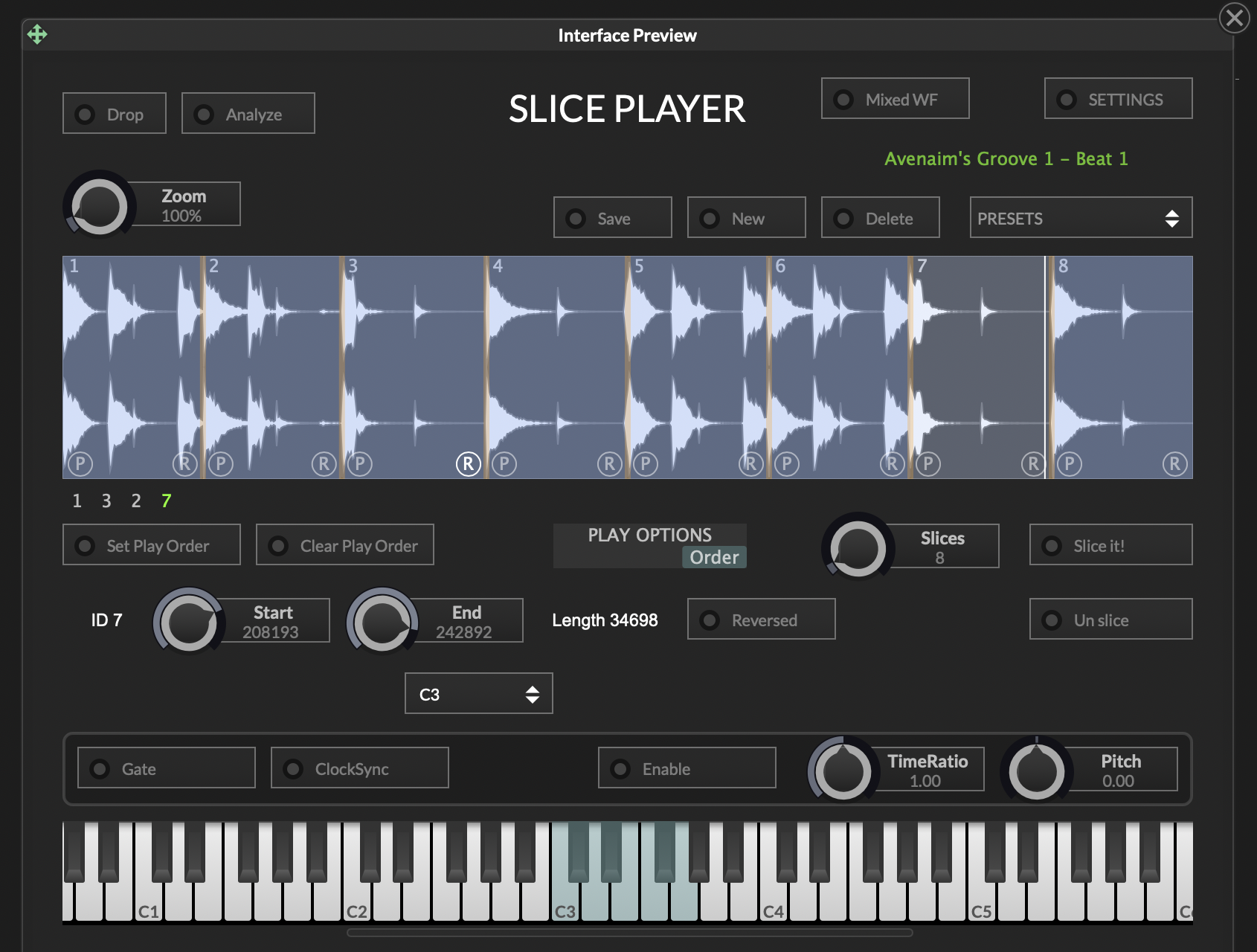Click the Un slice button
Viewport: 1257px width, 952px height.
[1111, 619]
